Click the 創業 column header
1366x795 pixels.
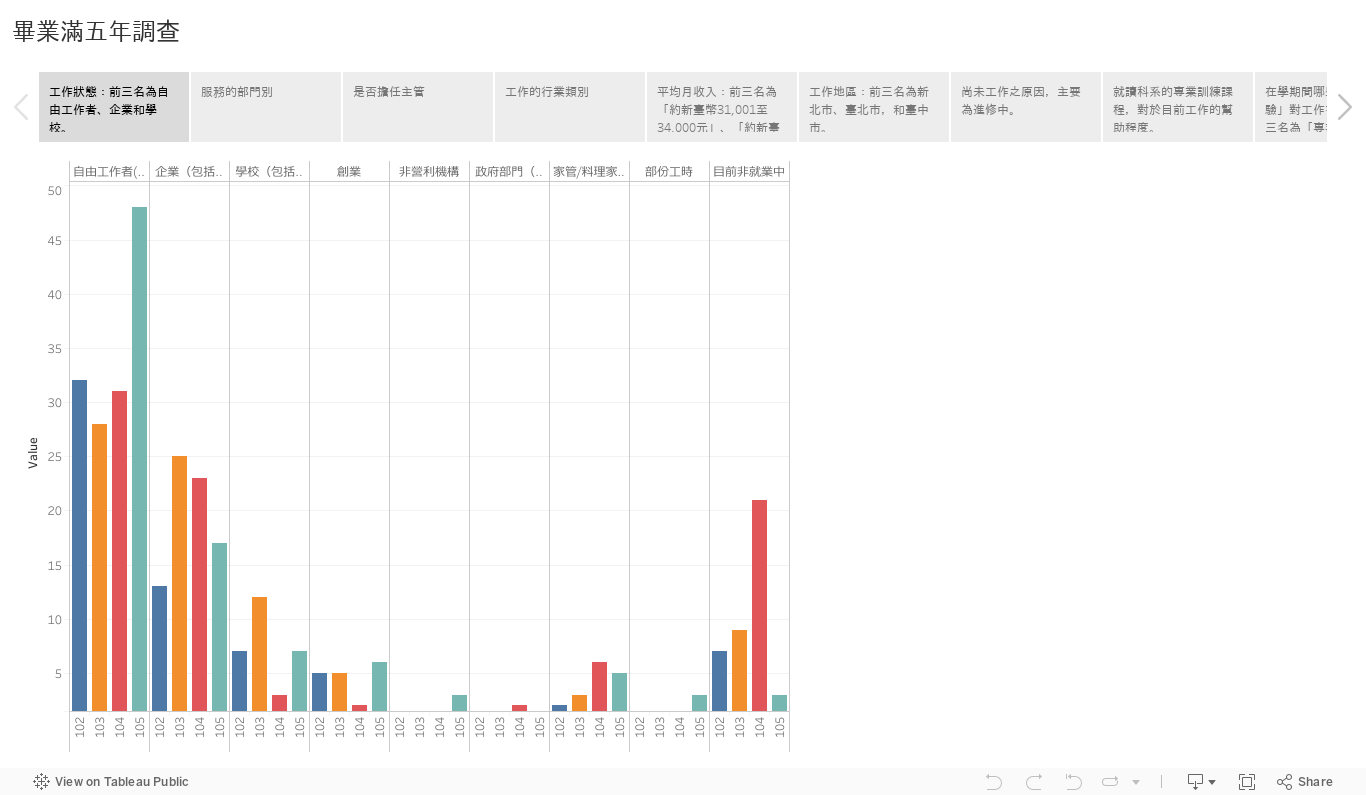pyautogui.click(x=349, y=172)
